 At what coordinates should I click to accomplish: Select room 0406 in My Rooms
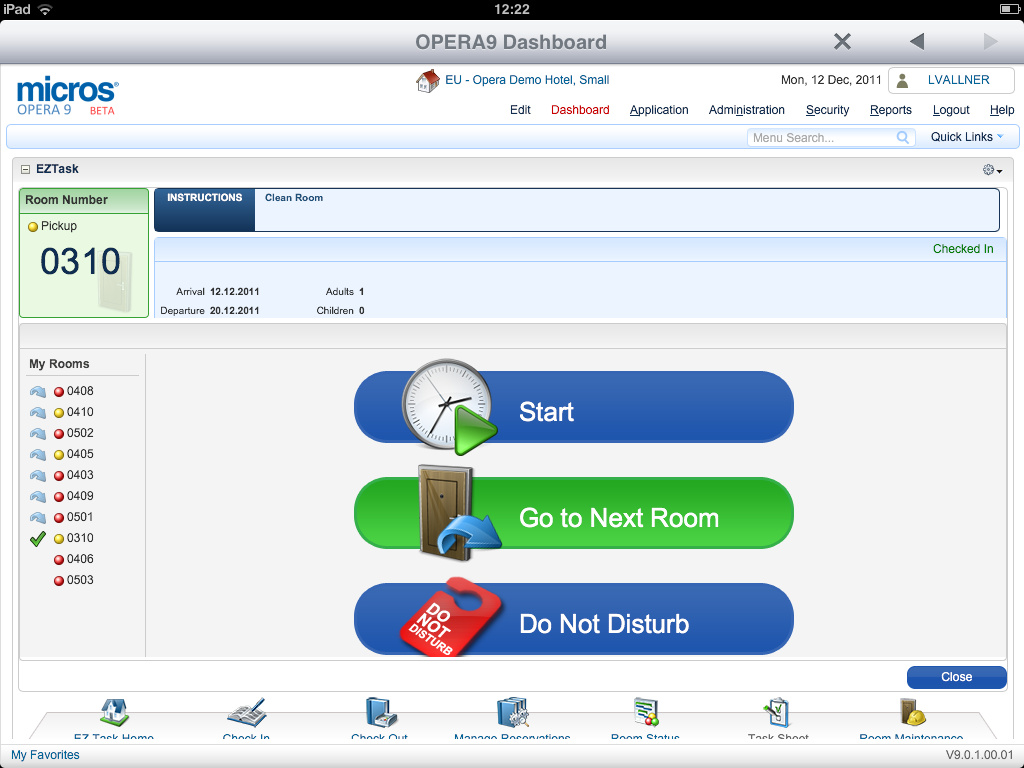click(80, 559)
